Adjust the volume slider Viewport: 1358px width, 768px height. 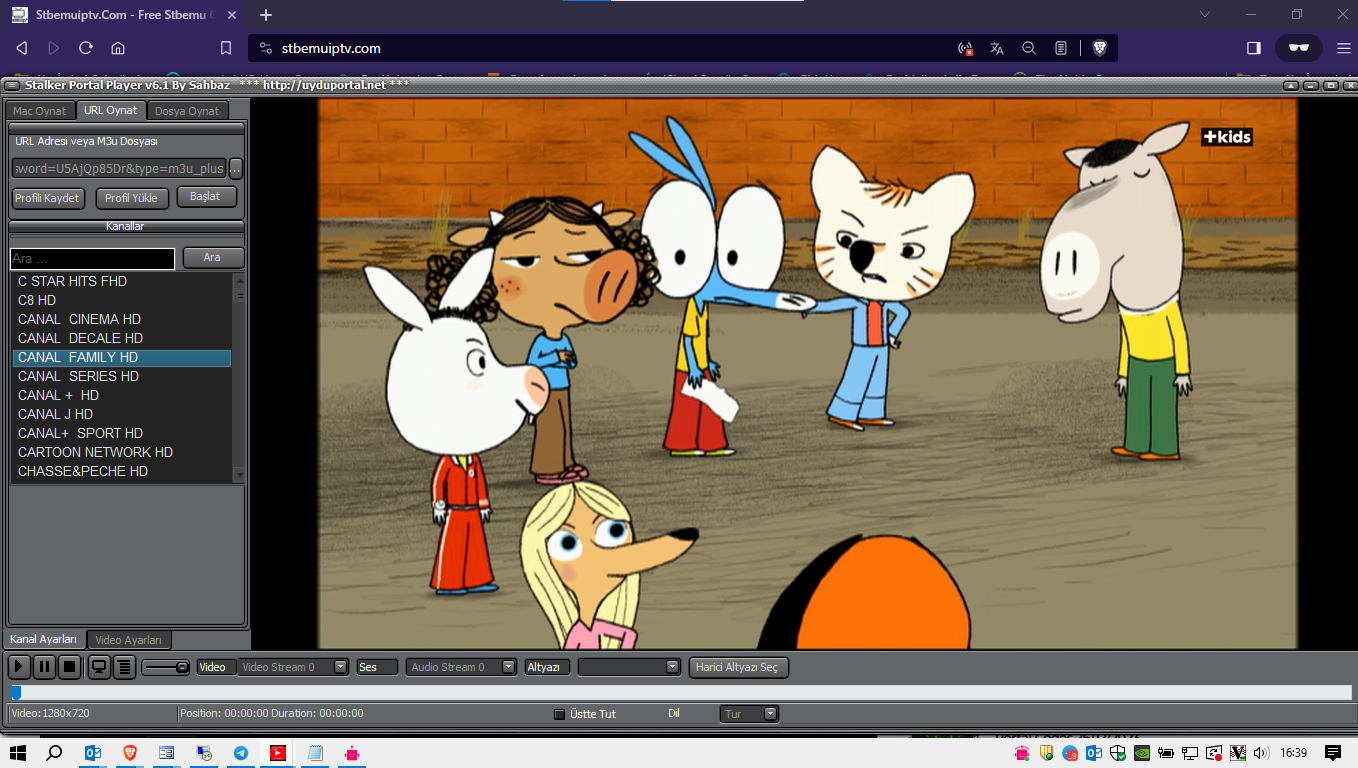pyautogui.click(x=166, y=667)
